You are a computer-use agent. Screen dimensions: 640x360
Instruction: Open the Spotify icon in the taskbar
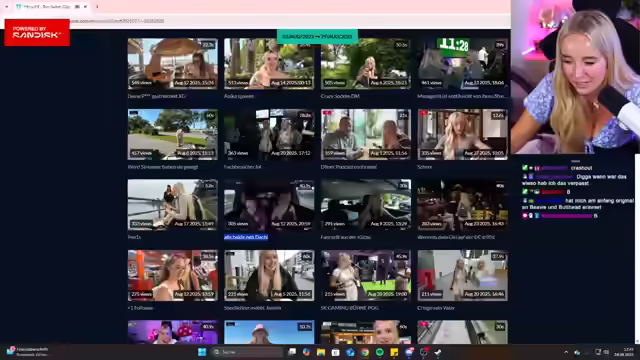[379, 352]
